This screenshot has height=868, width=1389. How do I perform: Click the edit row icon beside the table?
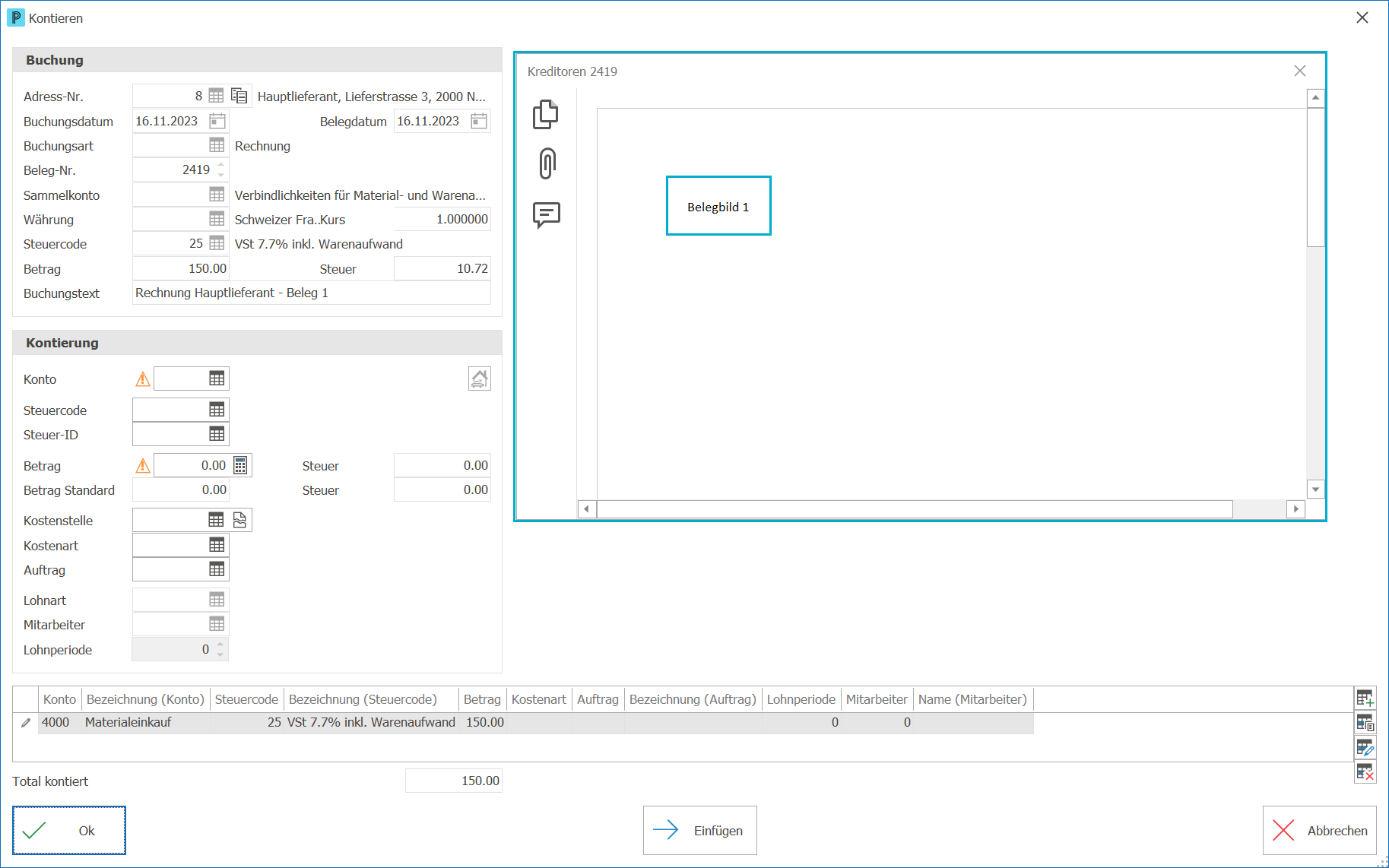pos(1365,747)
